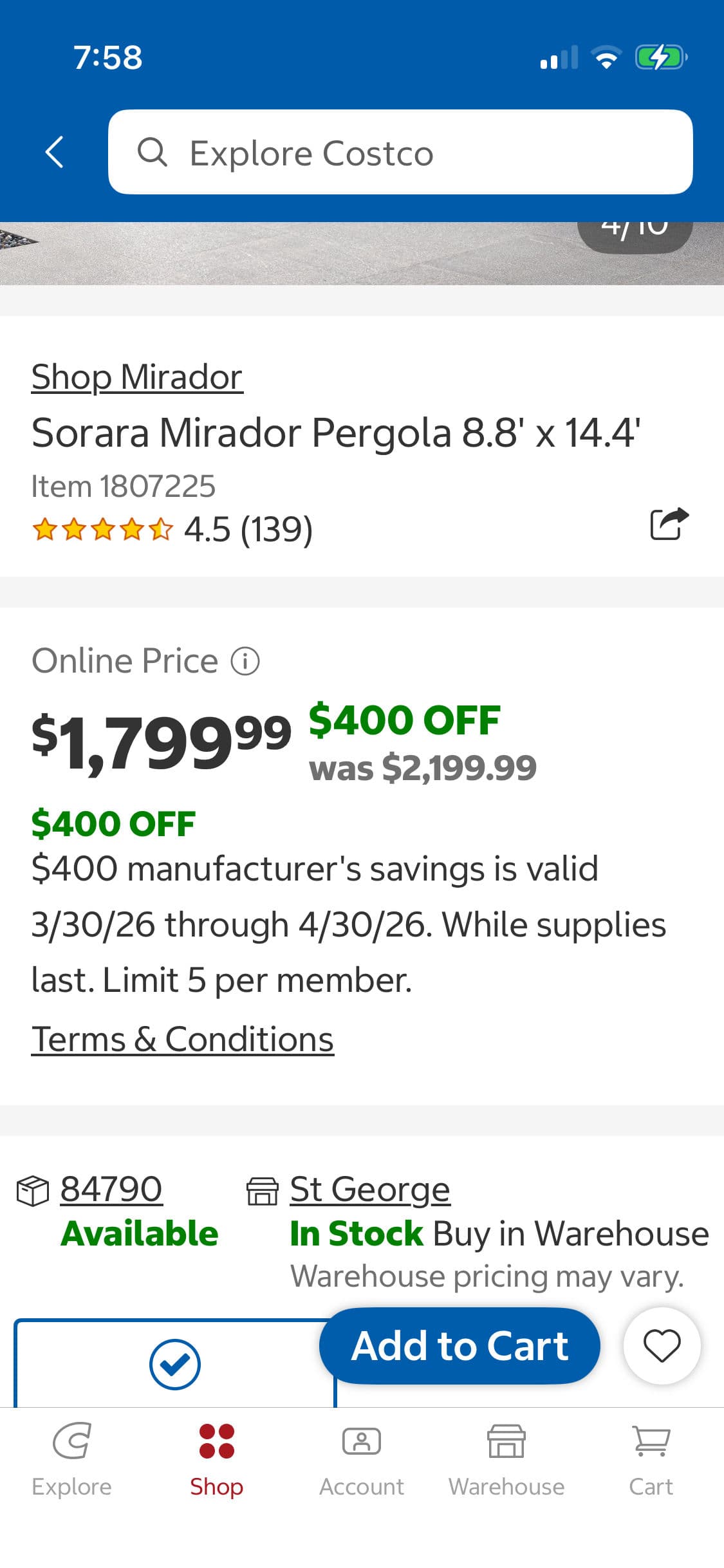Change delivery ZIP code 84790

coord(111,1189)
